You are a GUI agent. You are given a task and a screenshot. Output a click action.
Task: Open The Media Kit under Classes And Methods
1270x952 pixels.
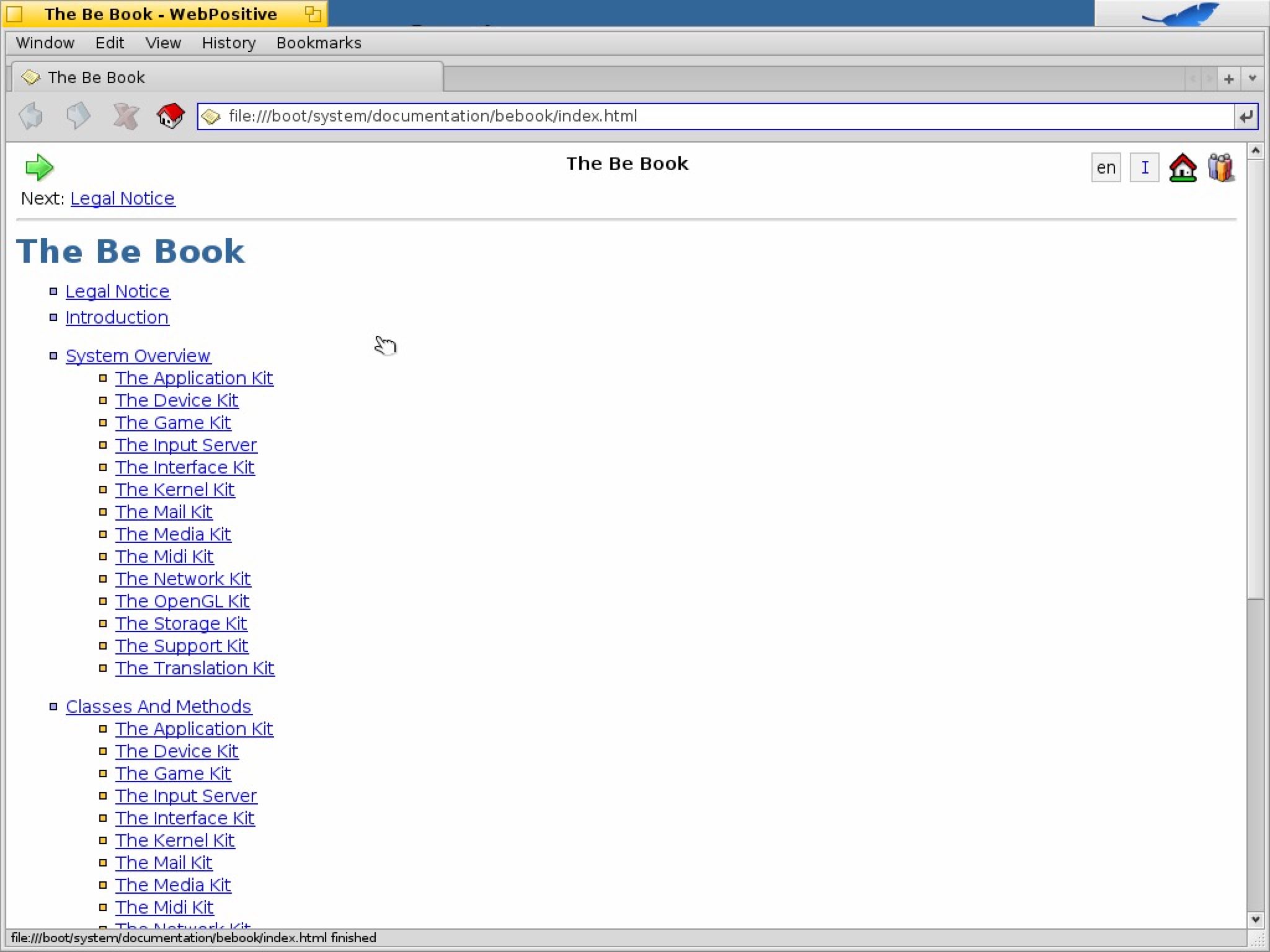(173, 885)
